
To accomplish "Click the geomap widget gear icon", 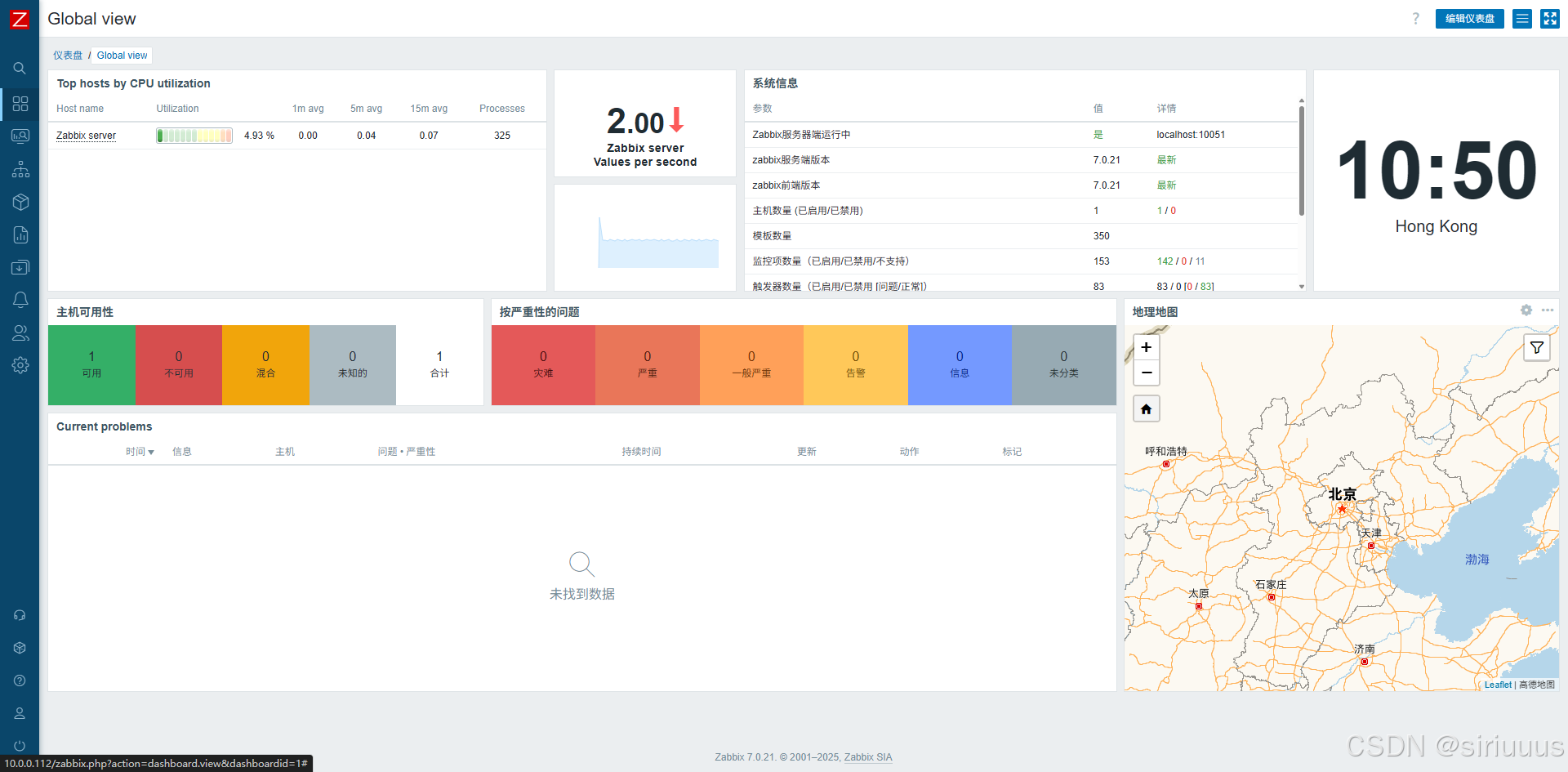I will click(1526, 310).
